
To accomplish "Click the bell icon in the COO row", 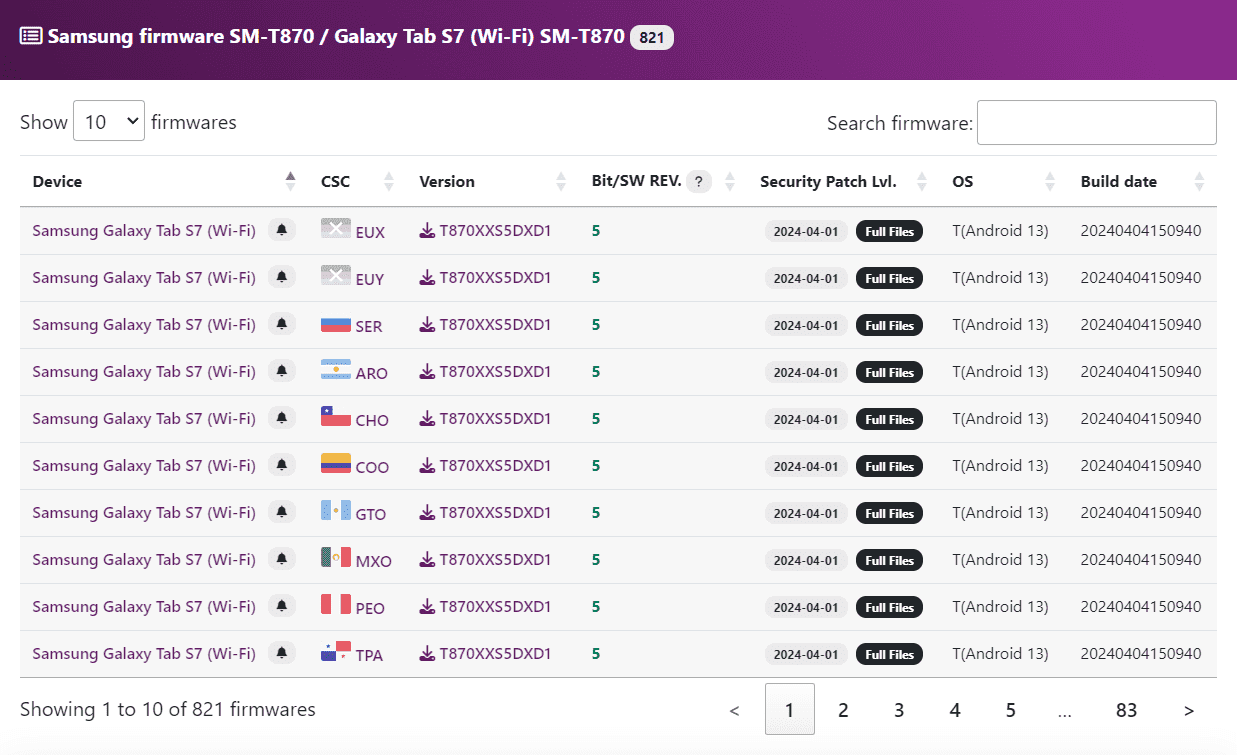I will tap(282, 466).
